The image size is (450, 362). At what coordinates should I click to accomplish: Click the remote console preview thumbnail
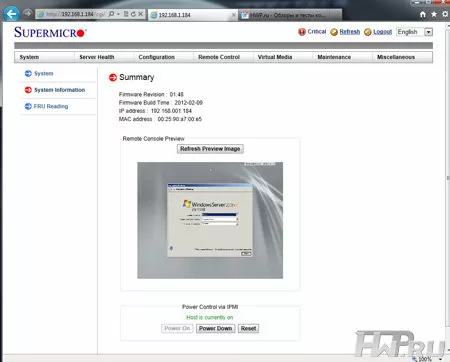pos(210,220)
